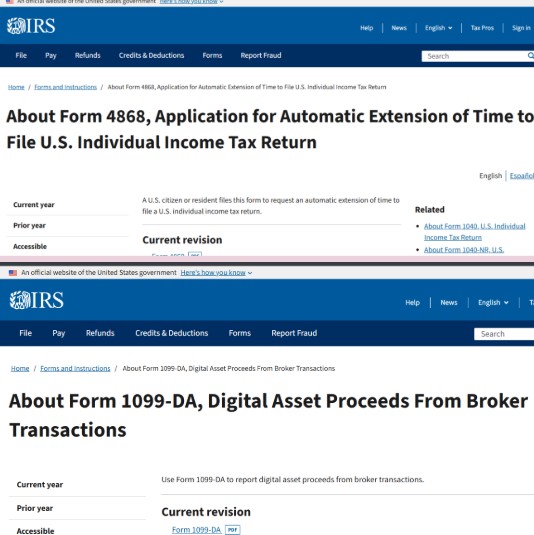The width and height of the screenshot is (534, 535).
Task: Click Forms and Instructions breadcrumb in bottom window
Action: coord(75,368)
